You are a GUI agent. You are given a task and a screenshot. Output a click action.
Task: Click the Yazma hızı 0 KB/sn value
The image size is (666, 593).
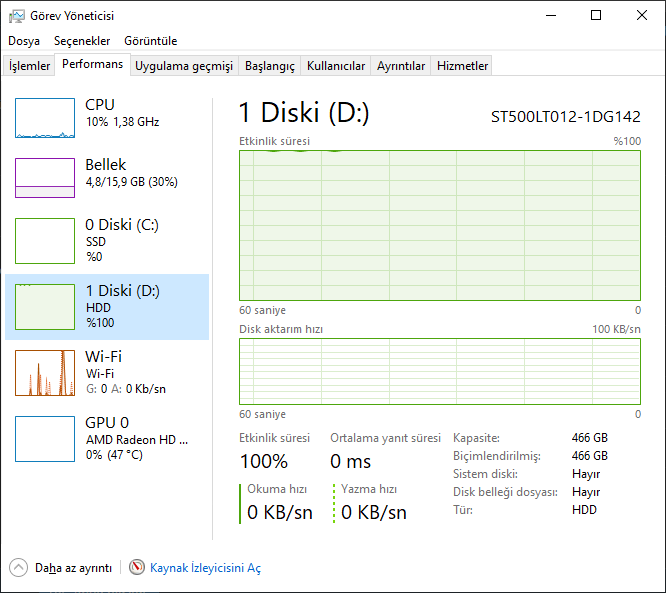[x=373, y=512]
